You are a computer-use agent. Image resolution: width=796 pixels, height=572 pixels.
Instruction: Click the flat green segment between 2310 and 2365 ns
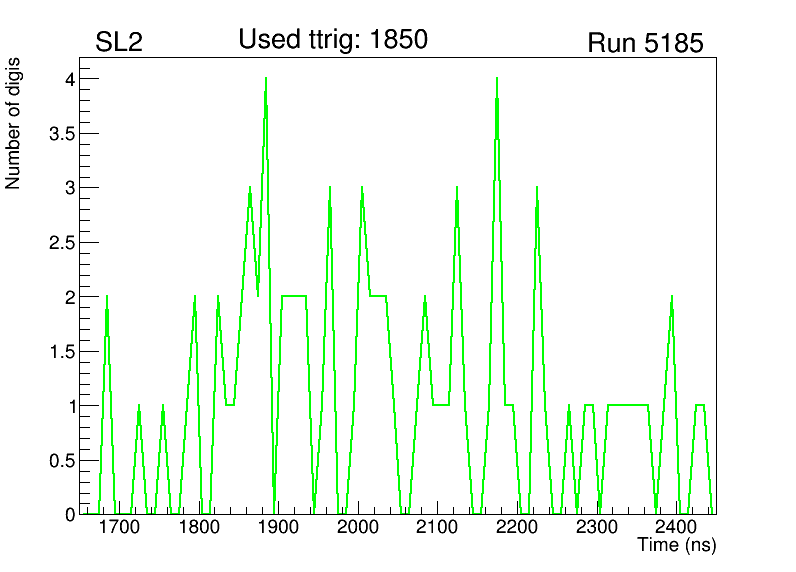(x=628, y=405)
